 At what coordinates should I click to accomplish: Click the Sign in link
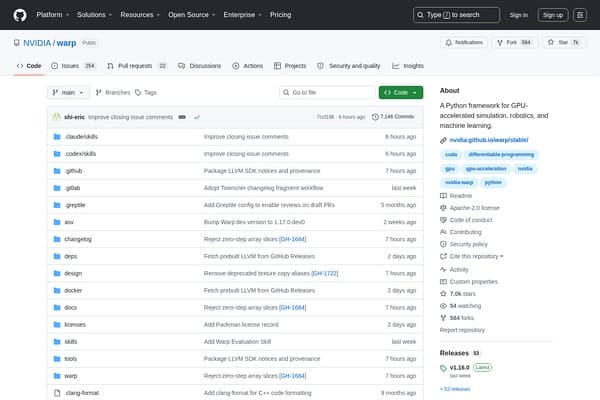518,15
